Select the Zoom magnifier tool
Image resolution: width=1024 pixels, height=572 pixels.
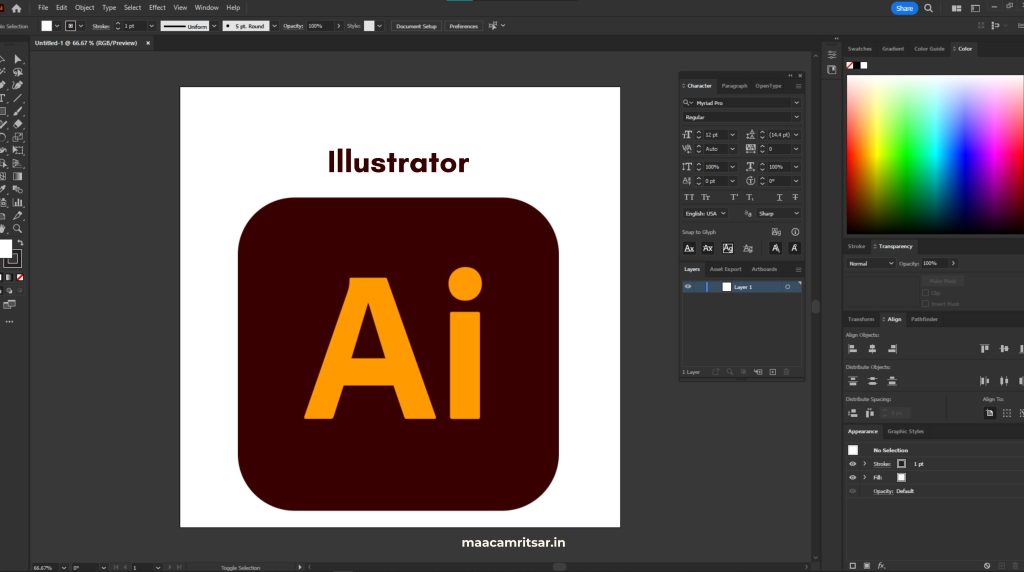[18, 229]
